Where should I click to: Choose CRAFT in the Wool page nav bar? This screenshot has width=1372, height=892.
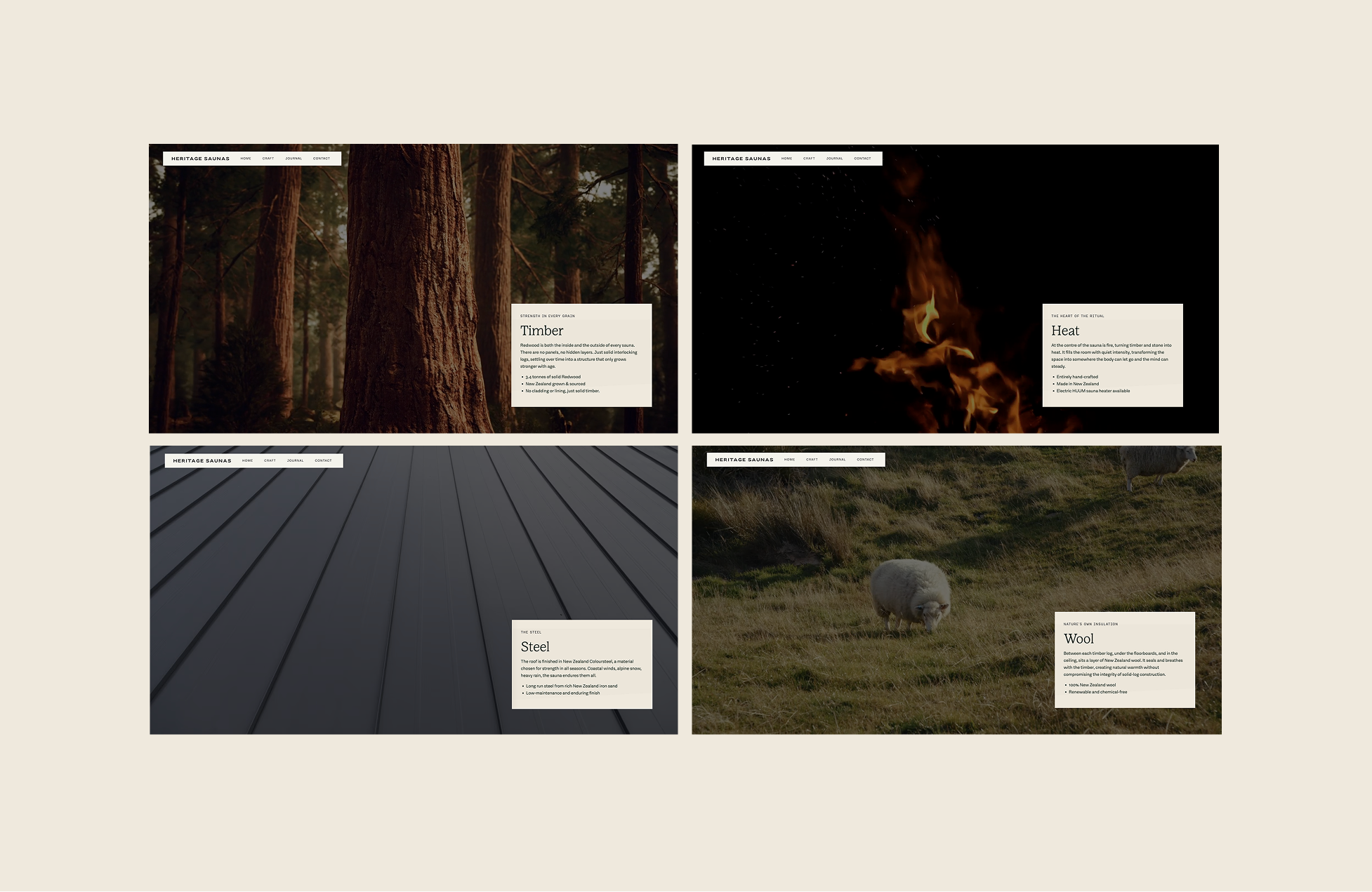coord(812,460)
